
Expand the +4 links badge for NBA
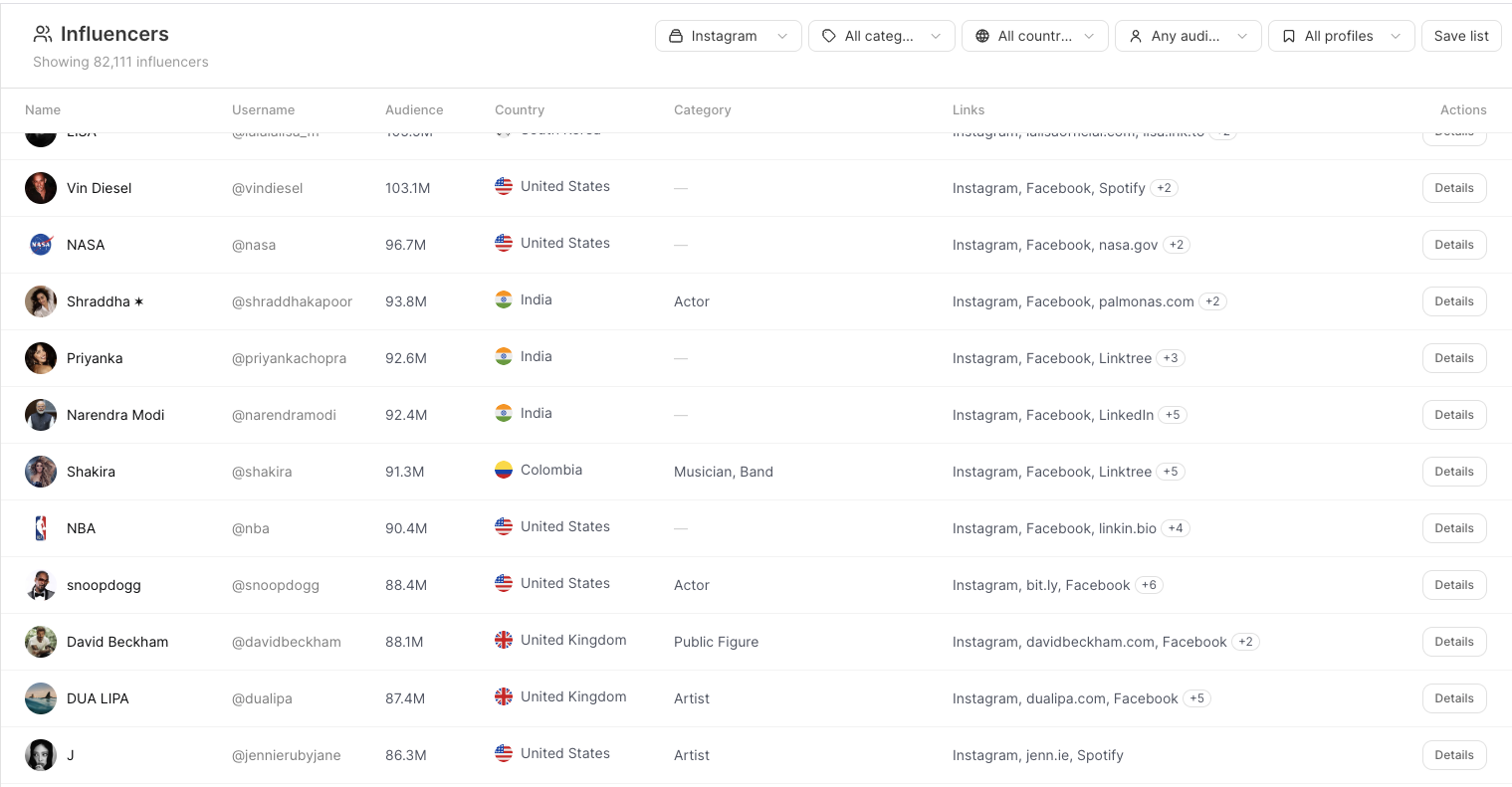click(1176, 528)
